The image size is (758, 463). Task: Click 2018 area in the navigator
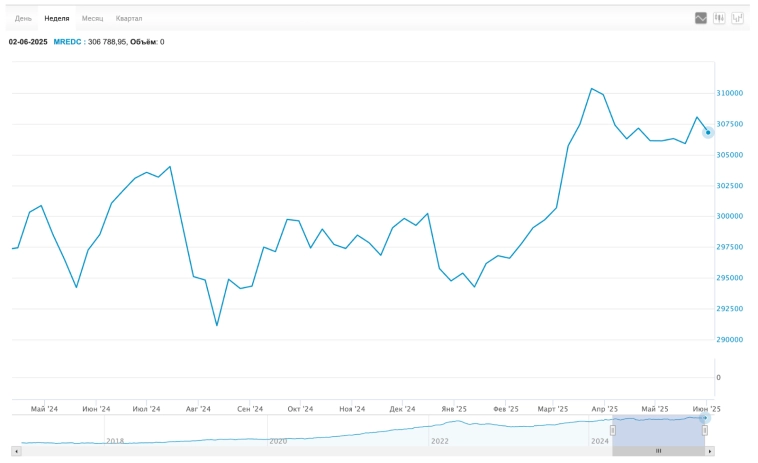pos(115,440)
